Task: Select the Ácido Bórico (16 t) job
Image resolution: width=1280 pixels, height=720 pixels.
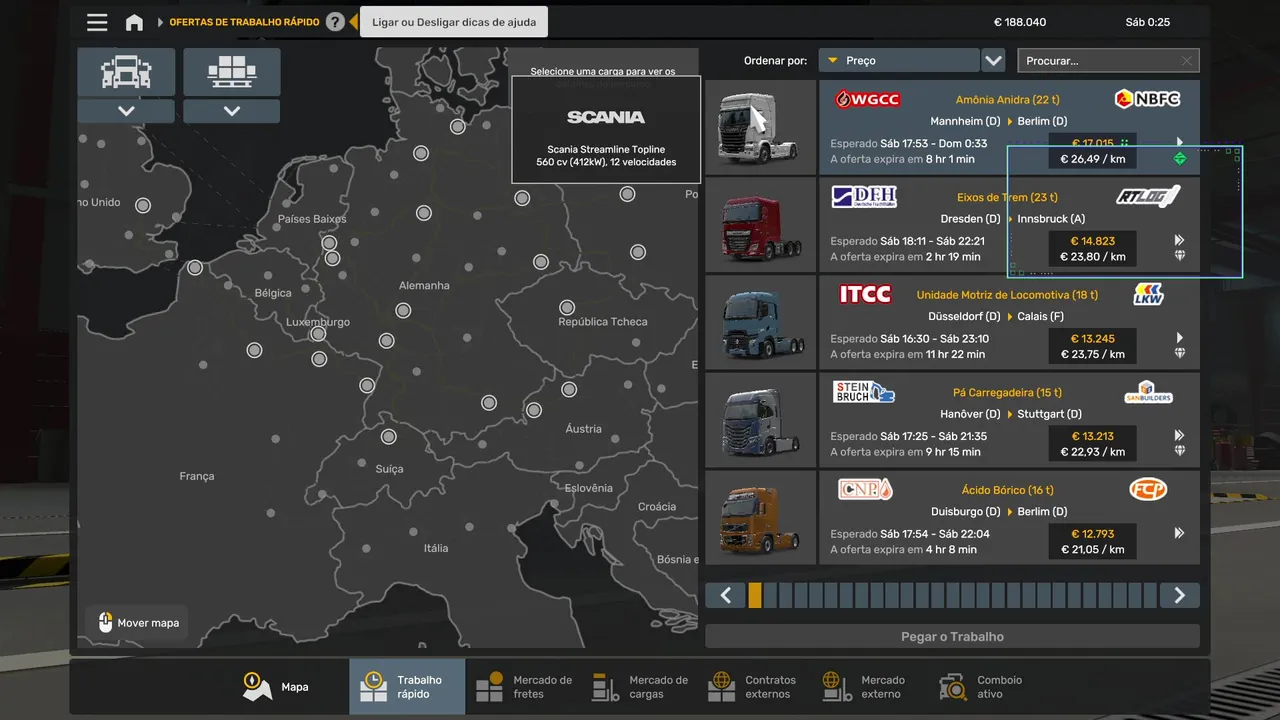Action: tap(1009, 517)
